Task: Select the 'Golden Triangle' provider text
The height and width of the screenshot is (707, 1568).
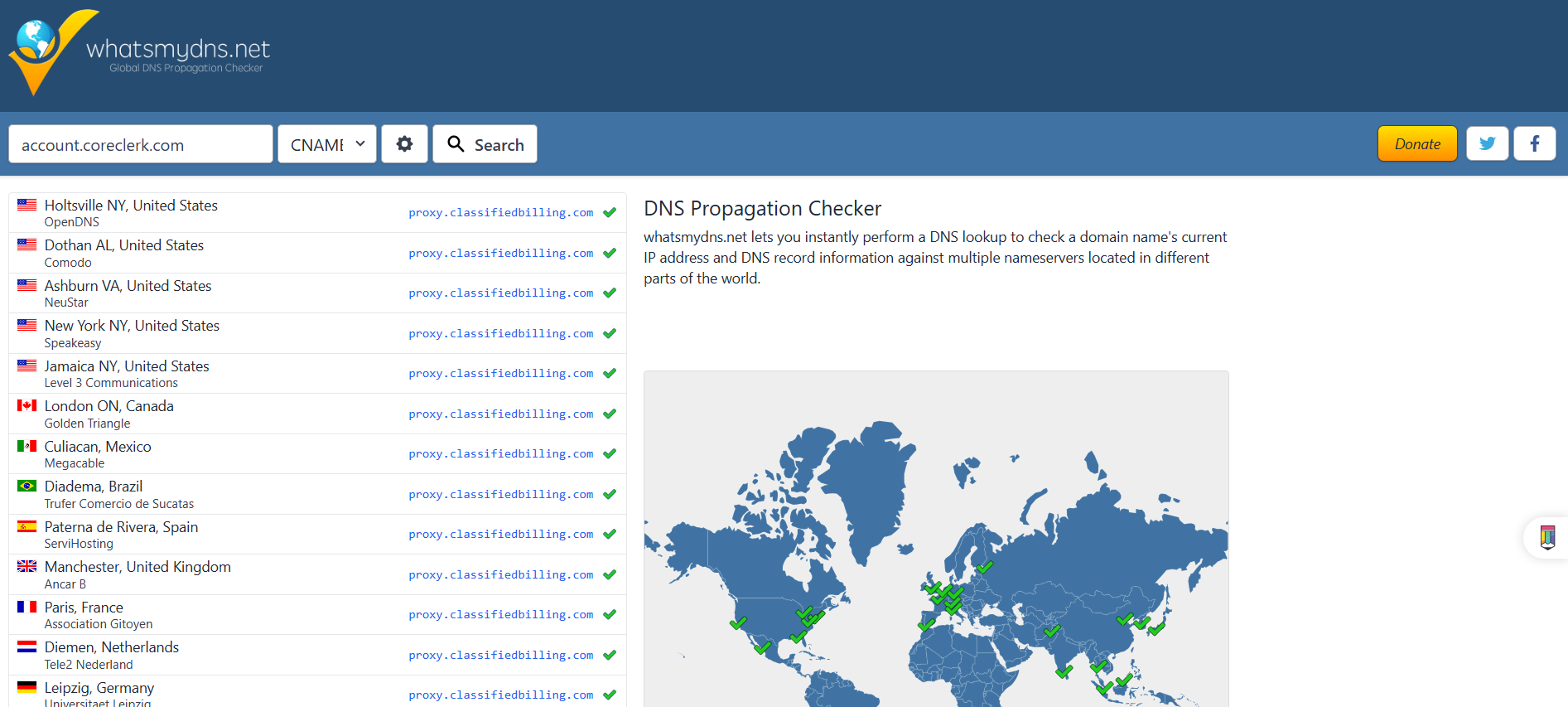Action: (x=87, y=424)
